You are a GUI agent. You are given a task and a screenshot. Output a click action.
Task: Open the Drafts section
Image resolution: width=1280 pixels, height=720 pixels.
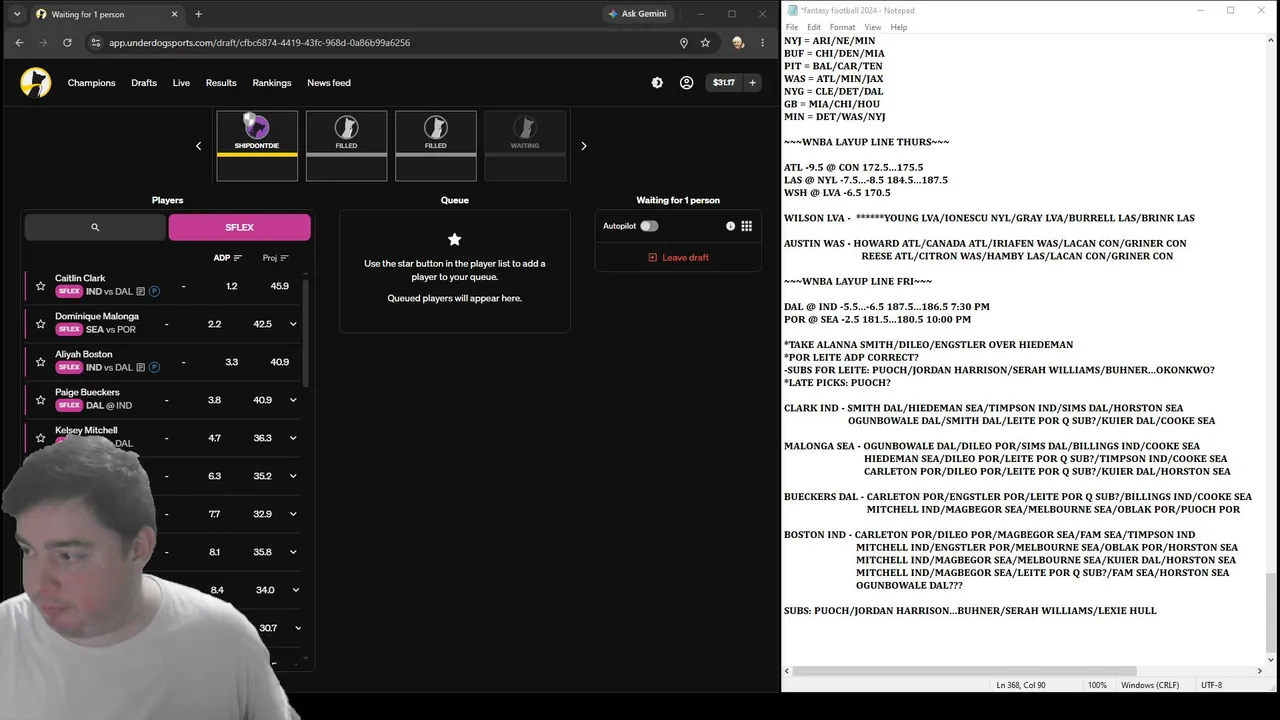[144, 83]
